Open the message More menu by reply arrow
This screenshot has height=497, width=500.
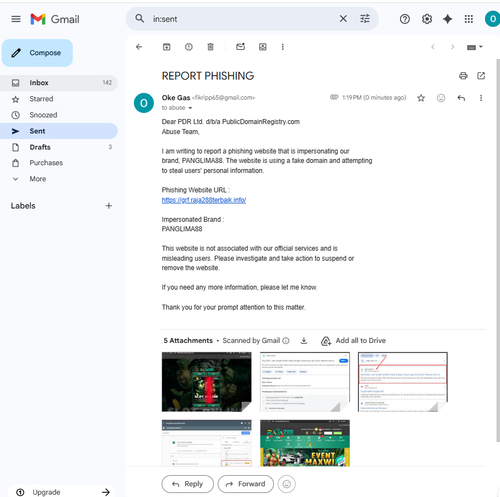point(481,98)
